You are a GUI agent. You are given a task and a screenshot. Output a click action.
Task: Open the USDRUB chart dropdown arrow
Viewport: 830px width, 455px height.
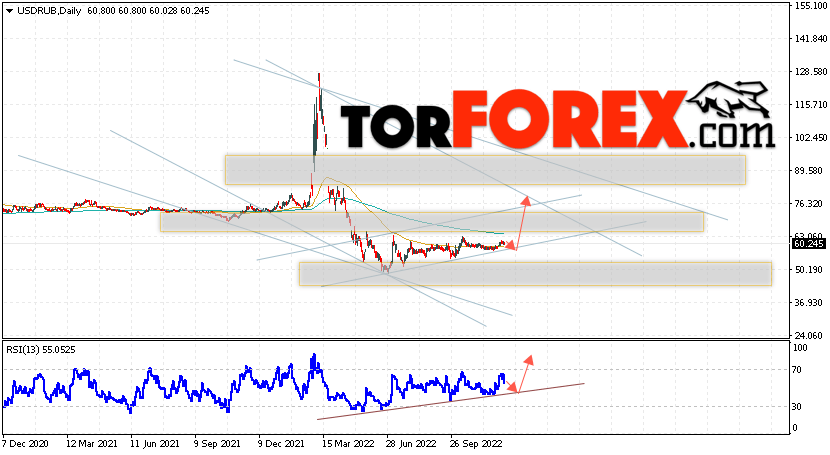coord(9,11)
